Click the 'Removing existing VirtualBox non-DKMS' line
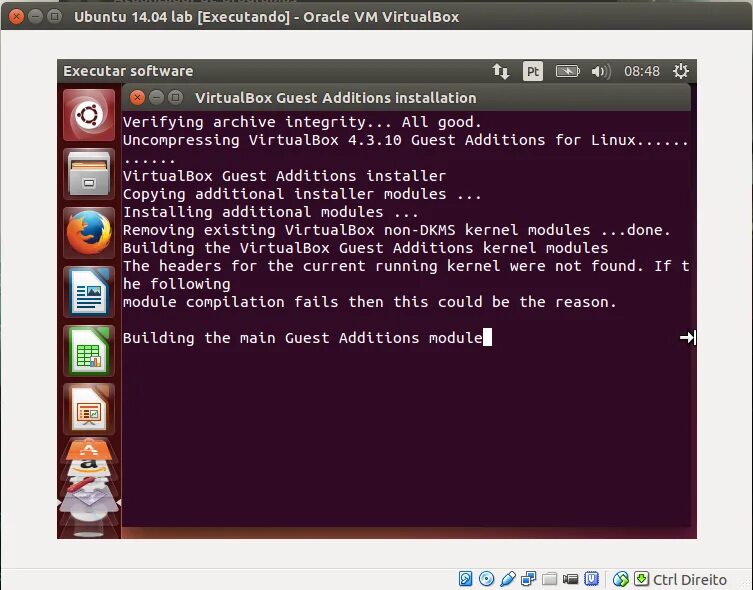 (396, 230)
